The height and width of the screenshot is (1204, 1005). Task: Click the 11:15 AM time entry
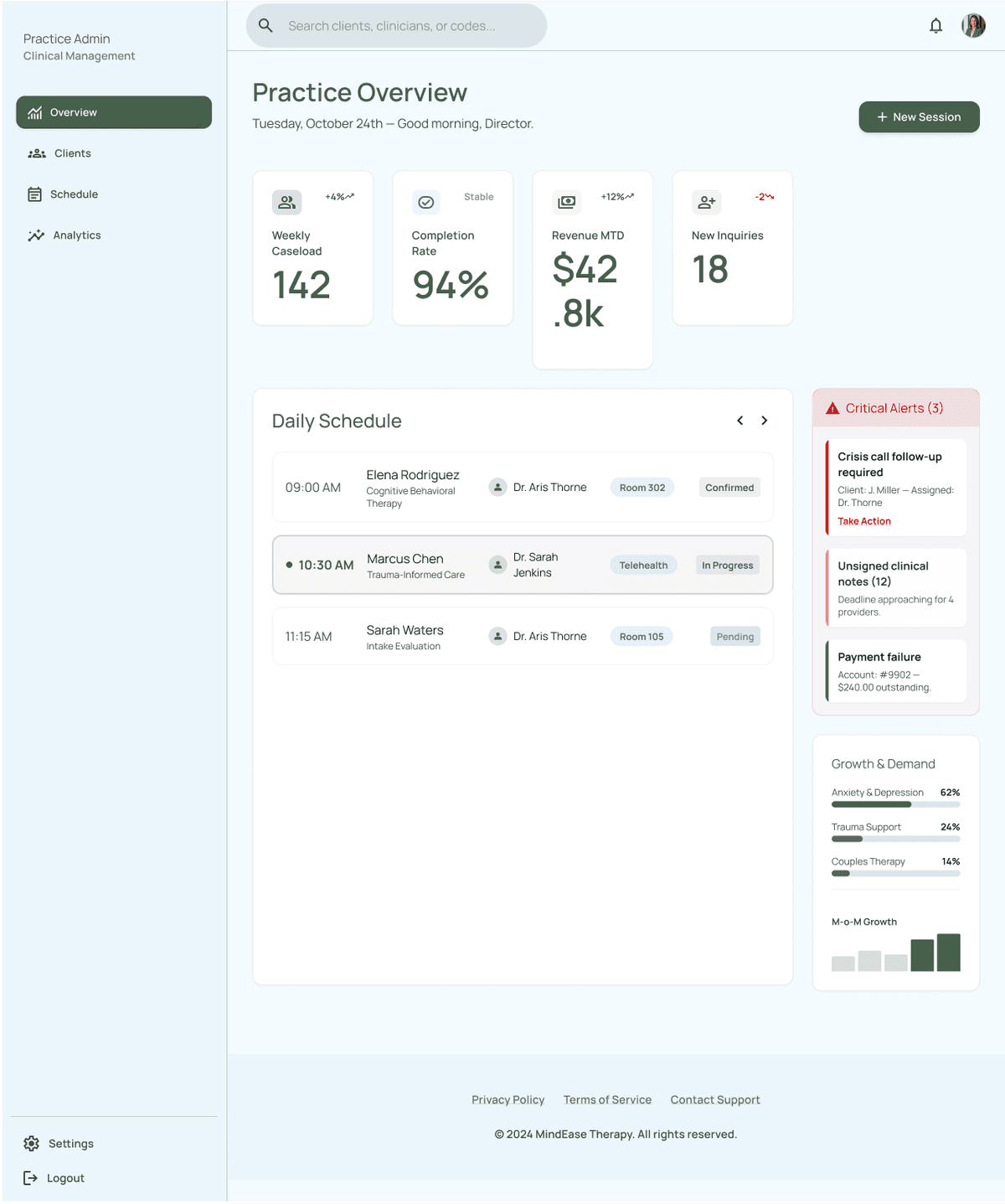point(308,637)
